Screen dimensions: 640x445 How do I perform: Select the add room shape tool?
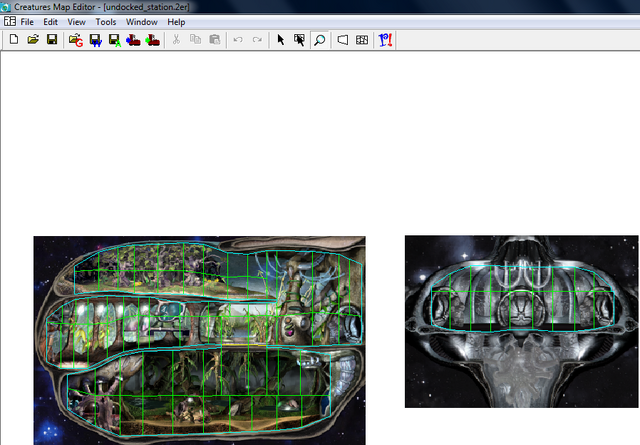[343, 40]
